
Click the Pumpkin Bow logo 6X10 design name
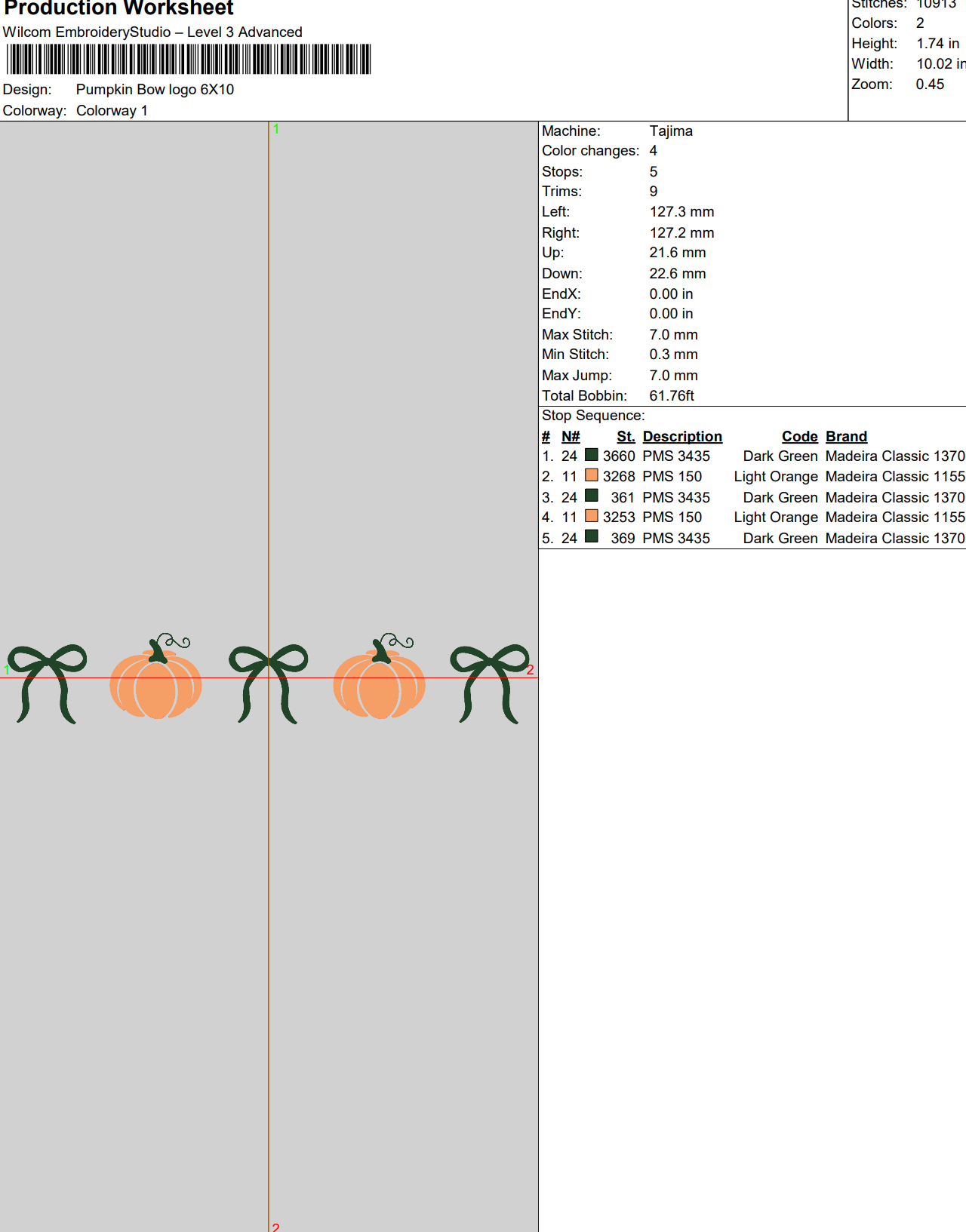[x=155, y=90]
